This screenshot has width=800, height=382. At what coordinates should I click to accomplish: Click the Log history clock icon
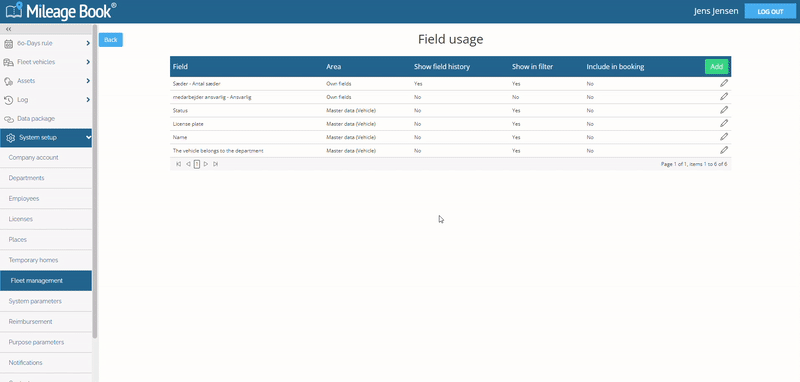pos(8,100)
